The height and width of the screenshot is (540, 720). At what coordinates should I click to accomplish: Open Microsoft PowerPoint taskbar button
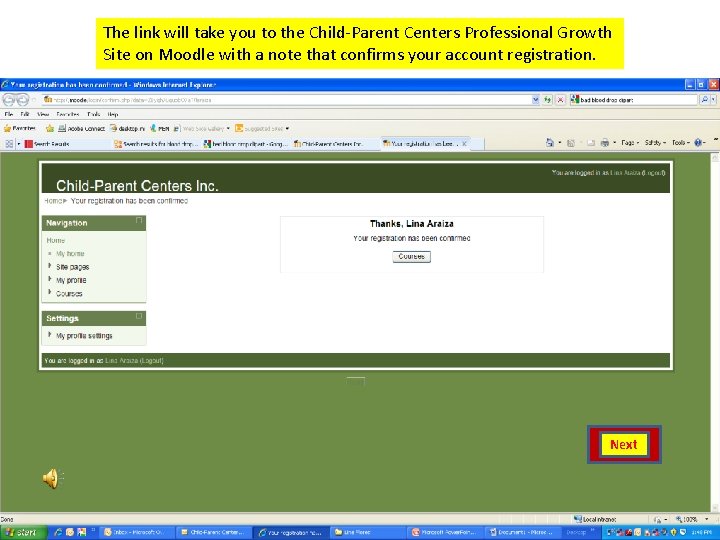tap(446, 532)
